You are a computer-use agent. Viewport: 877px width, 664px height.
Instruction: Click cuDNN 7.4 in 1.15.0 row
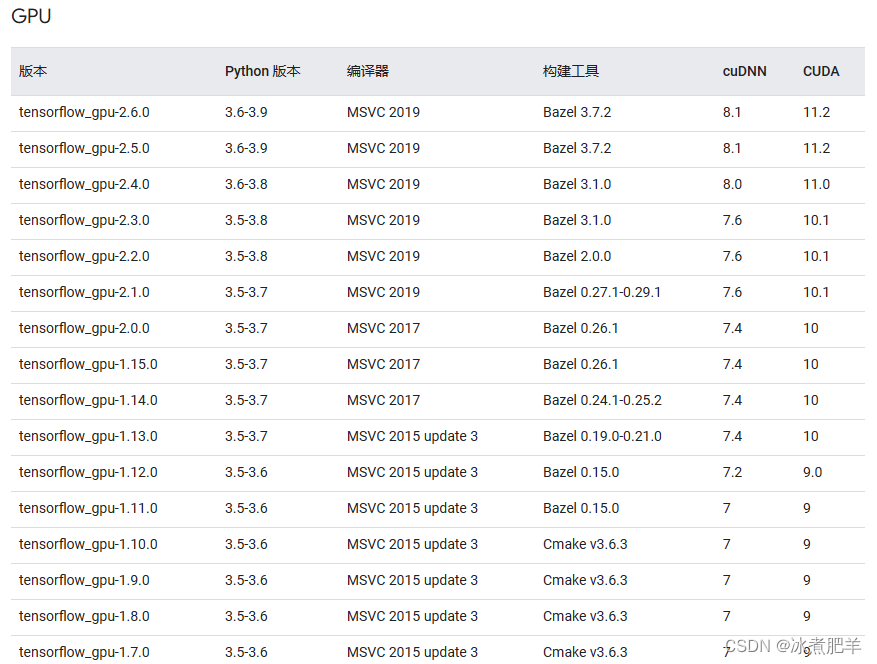[732, 364]
